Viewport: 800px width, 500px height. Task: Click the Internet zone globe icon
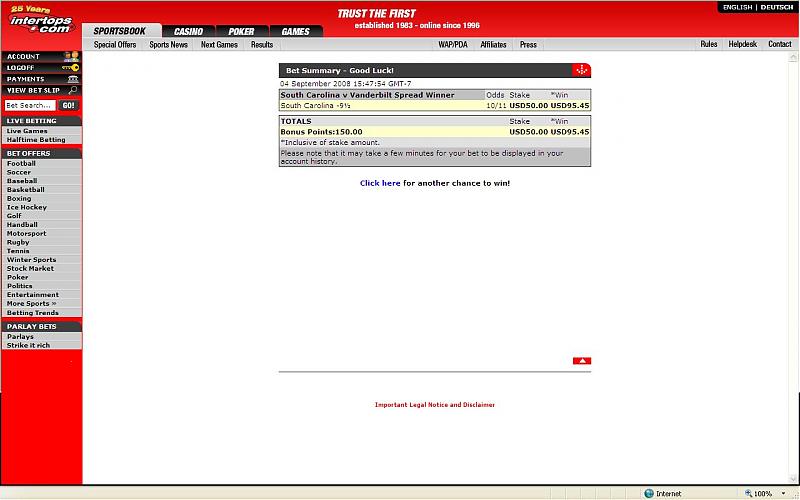649,493
